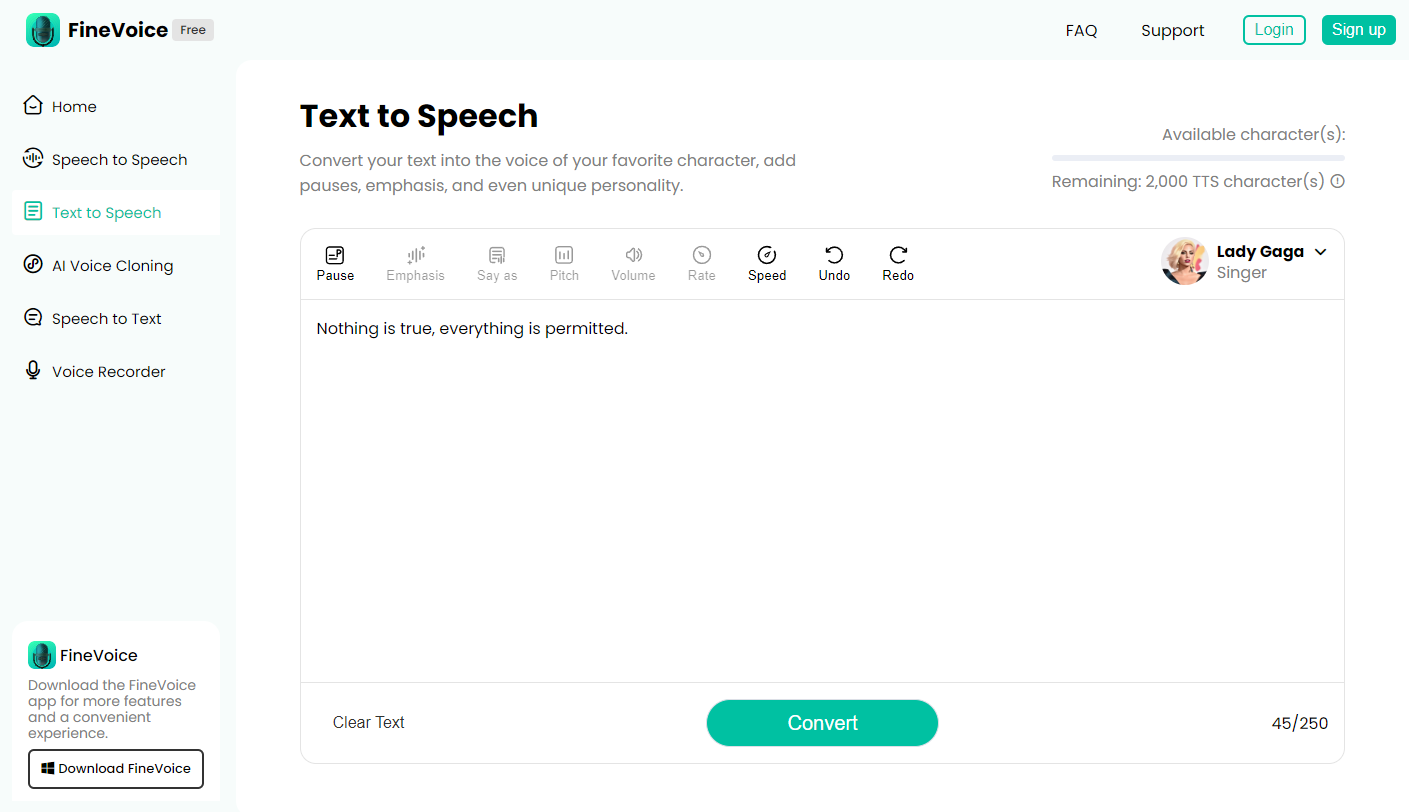Click the Pause tool icon
1409x812 pixels.
click(335, 256)
